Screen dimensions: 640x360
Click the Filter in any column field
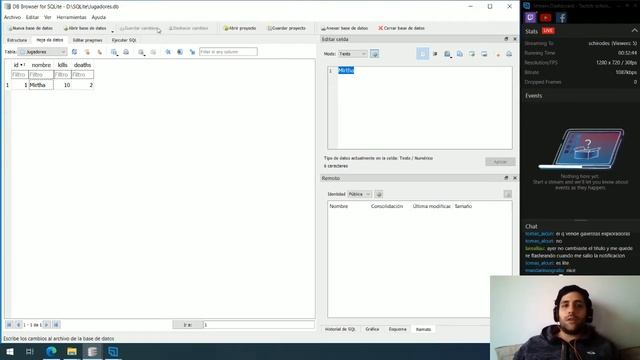point(228,52)
